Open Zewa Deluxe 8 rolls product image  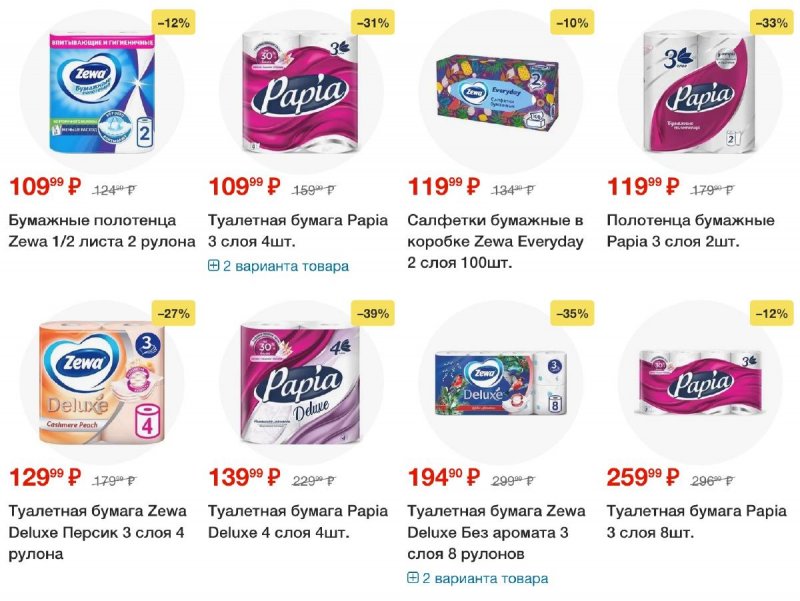(x=501, y=383)
